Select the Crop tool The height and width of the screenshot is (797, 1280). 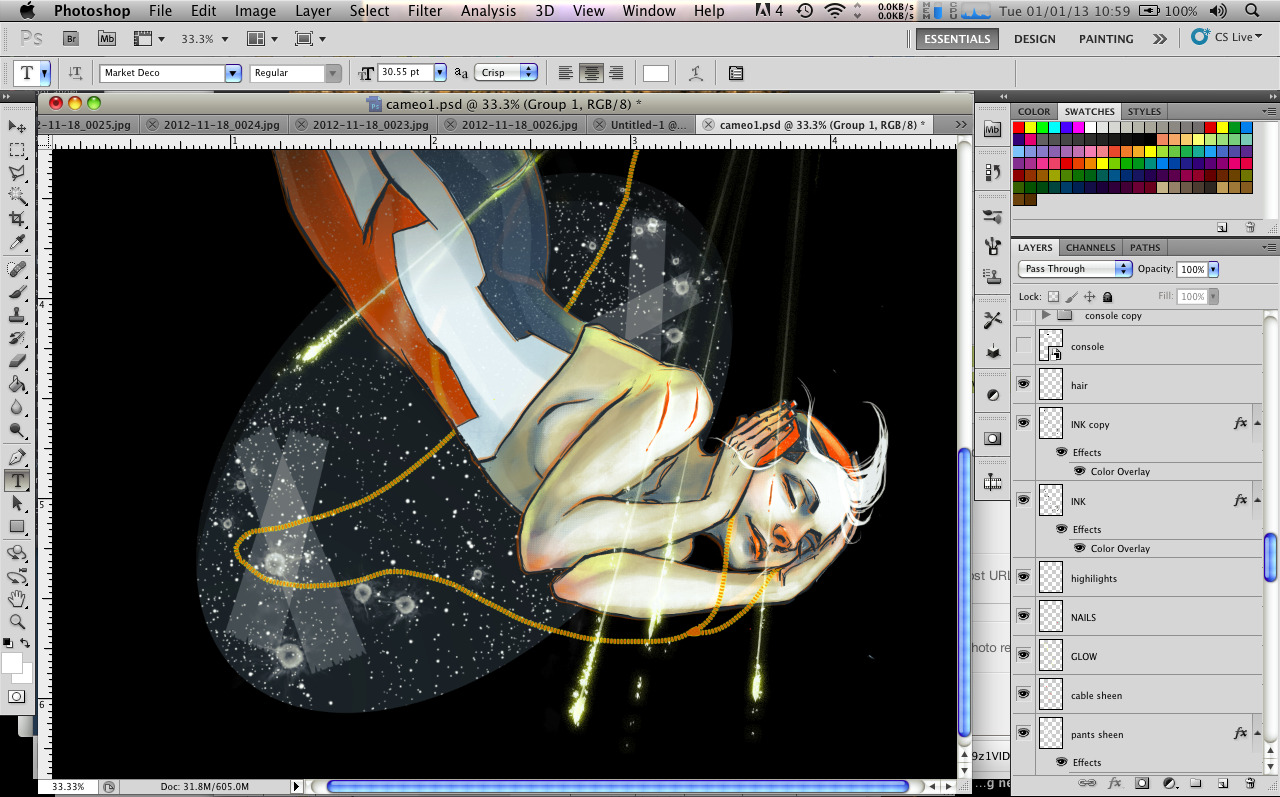[x=17, y=219]
